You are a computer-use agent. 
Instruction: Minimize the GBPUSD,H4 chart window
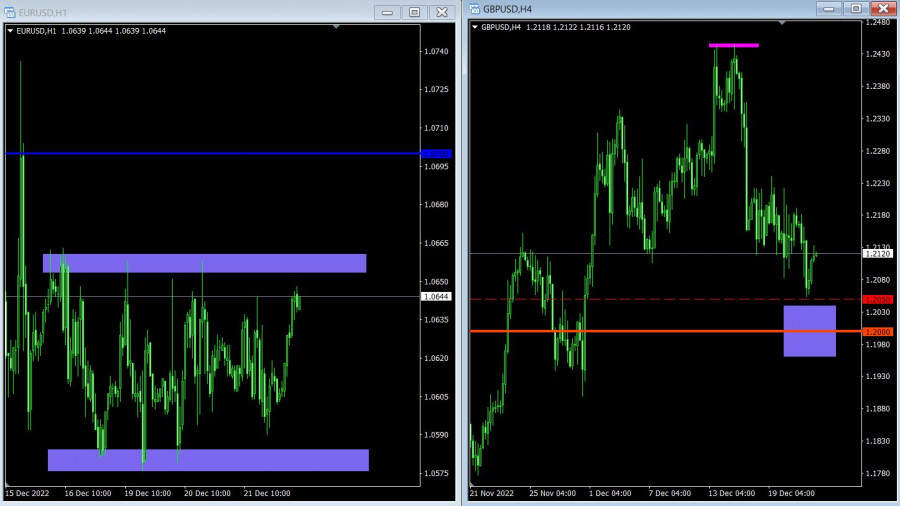829,8
